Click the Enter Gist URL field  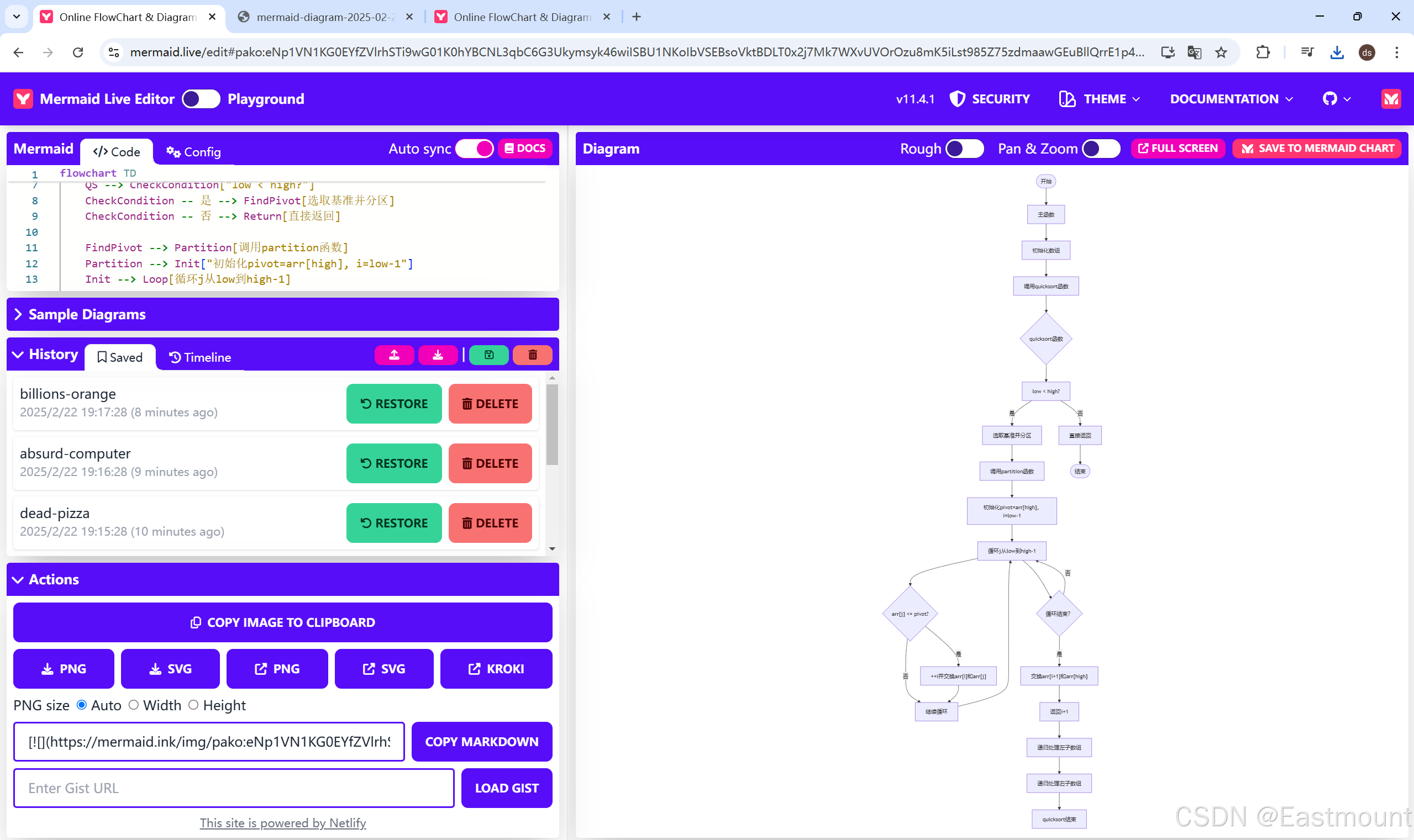coord(233,788)
